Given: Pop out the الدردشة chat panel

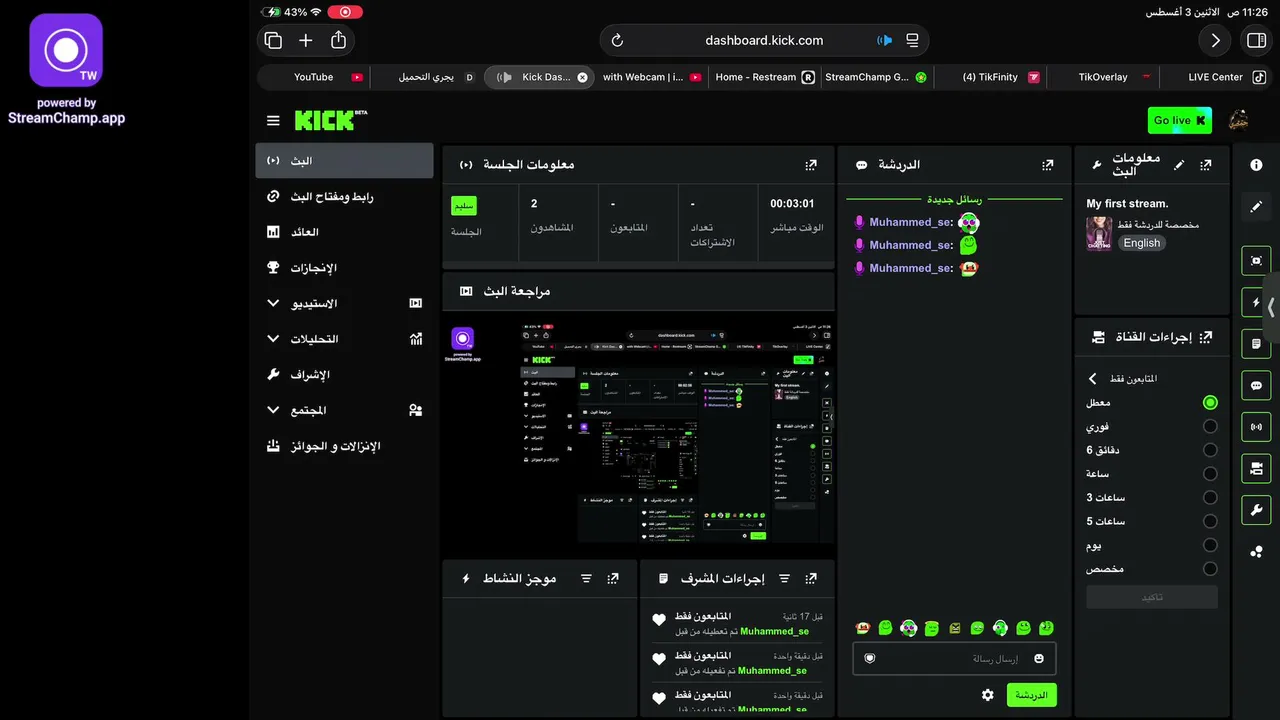Looking at the screenshot, I should 1047,165.
